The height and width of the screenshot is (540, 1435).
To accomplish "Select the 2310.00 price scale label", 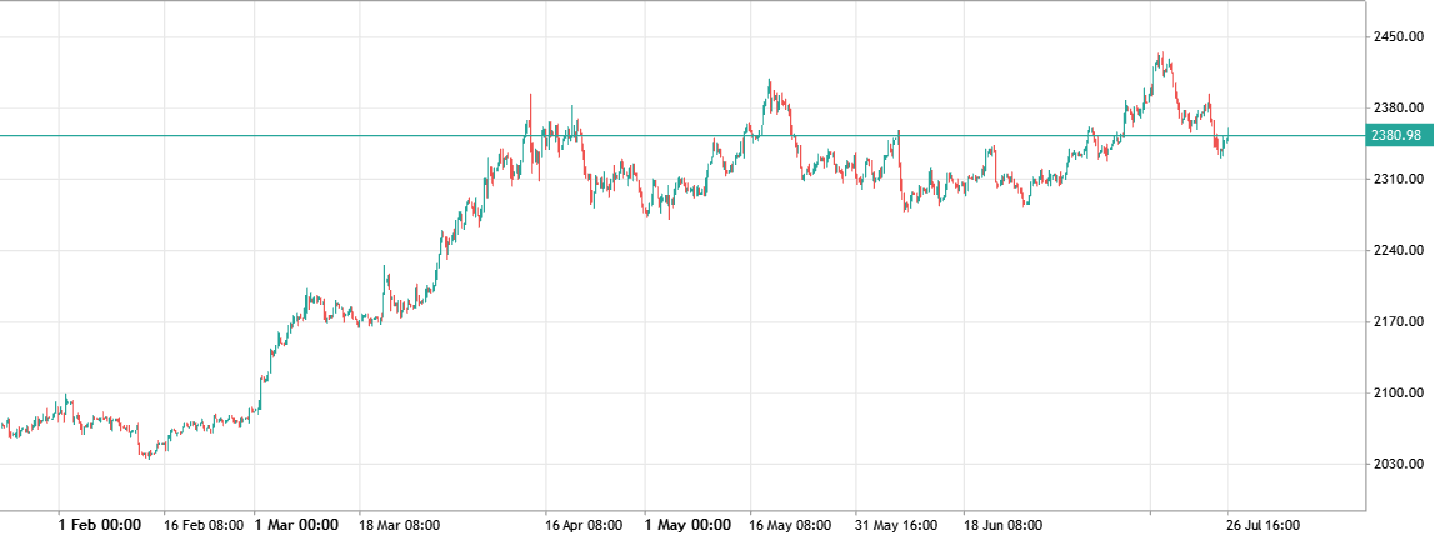I will point(1398,179).
